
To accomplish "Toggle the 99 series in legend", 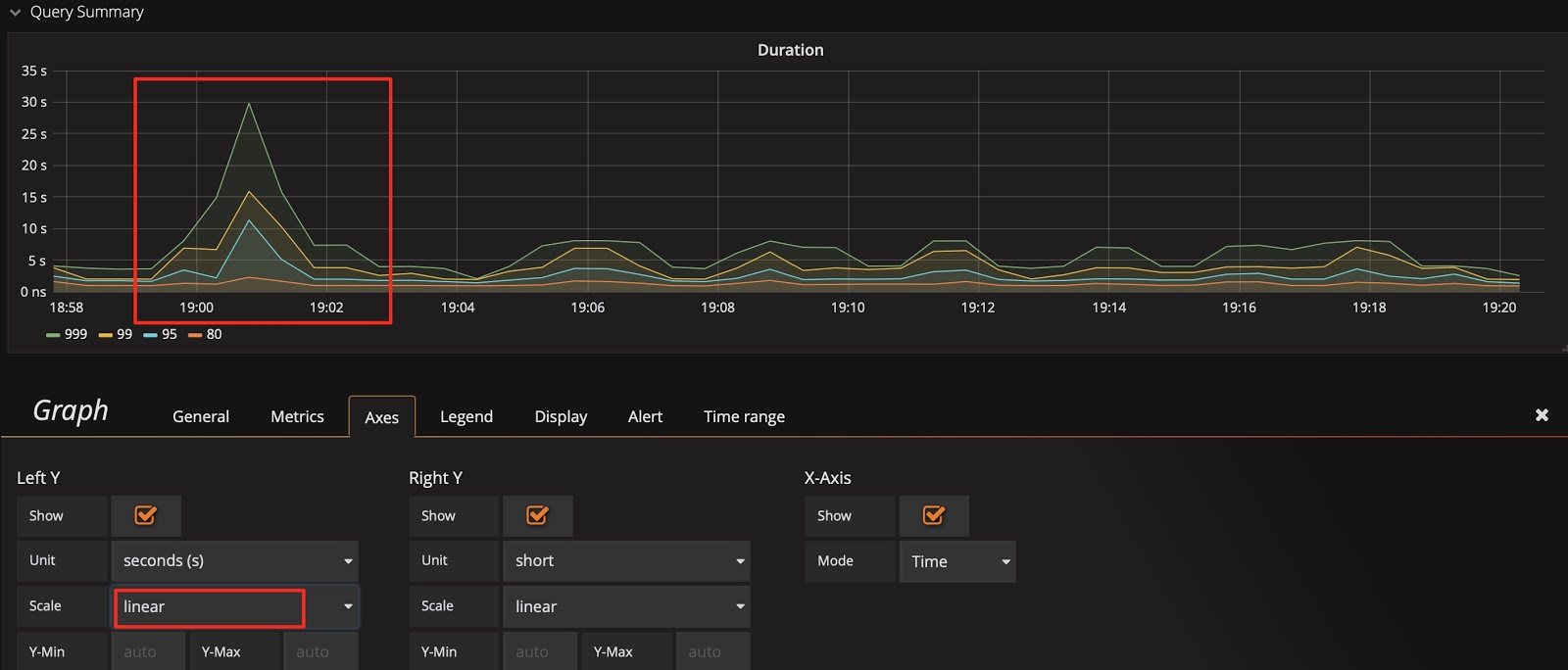I will [x=116, y=334].
